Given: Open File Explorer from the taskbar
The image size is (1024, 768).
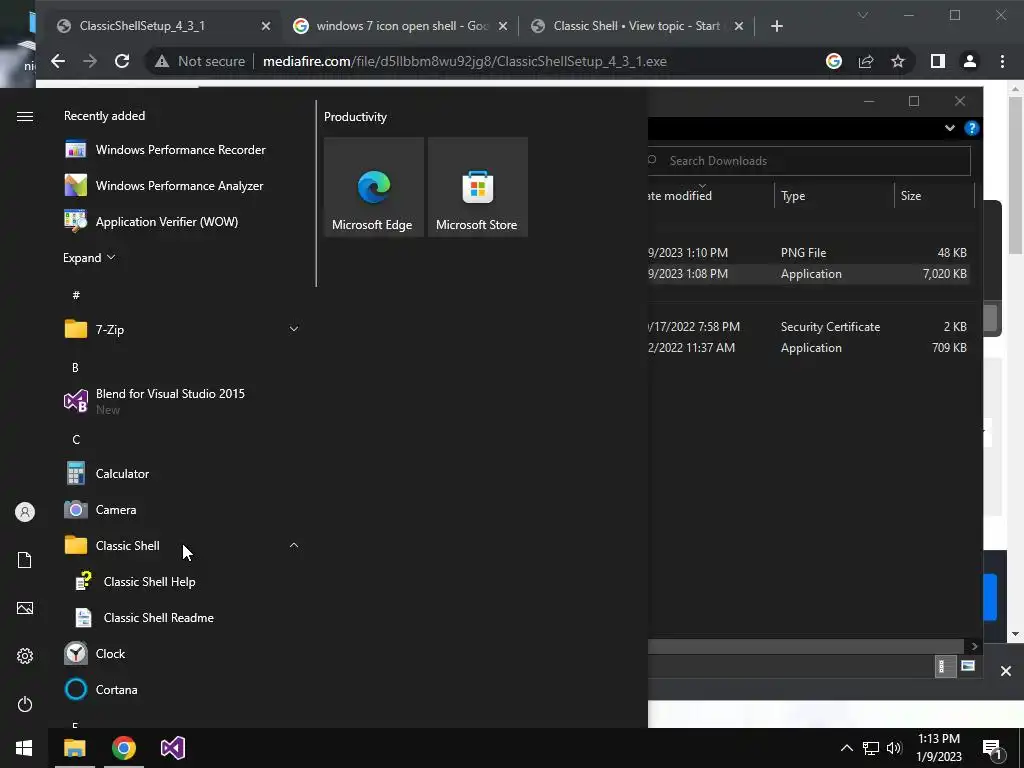Looking at the screenshot, I should [x=74, y=748].
